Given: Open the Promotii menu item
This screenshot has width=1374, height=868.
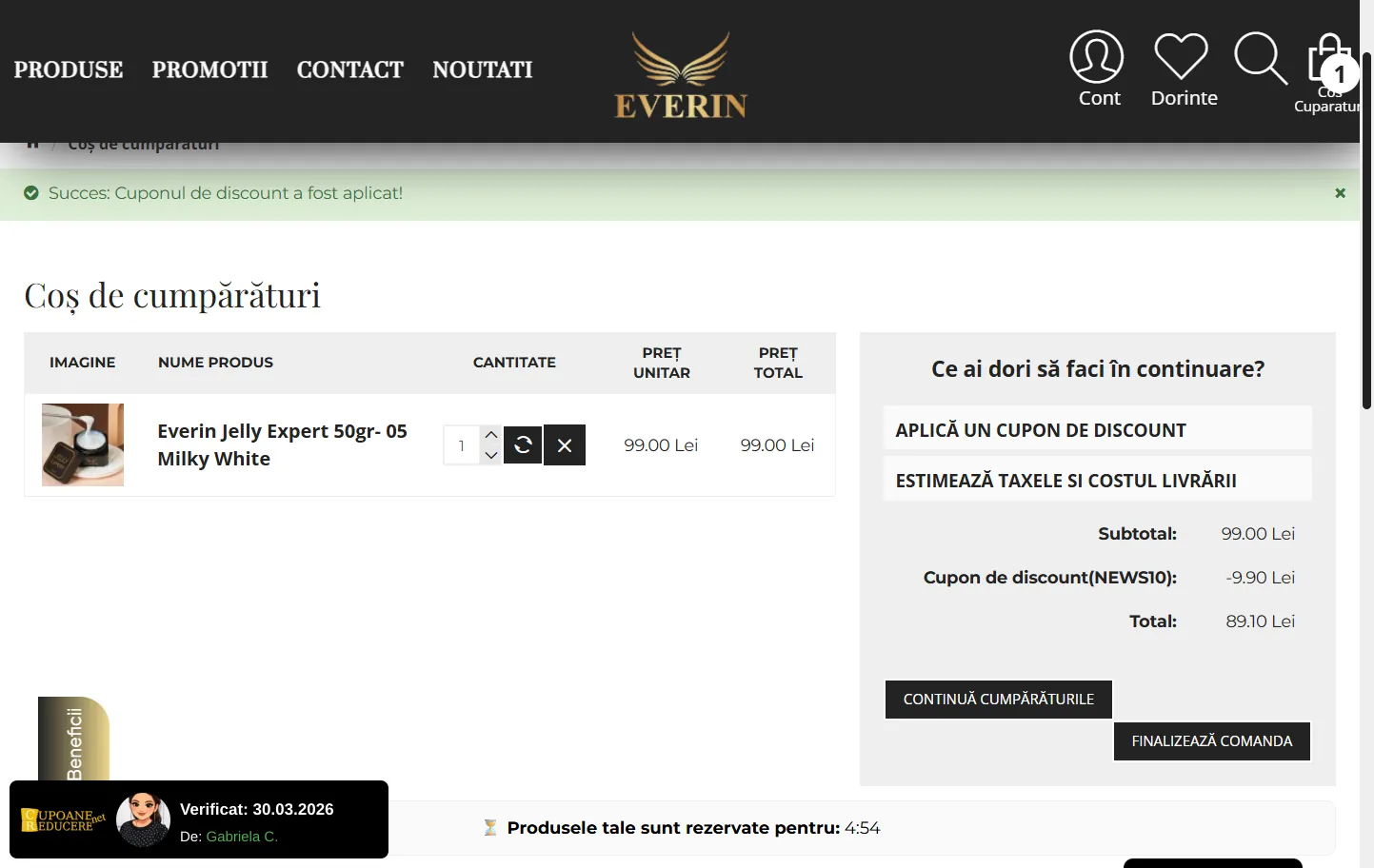Looking at the screenshot, I should pyautogui.click(x=209, y=70).
